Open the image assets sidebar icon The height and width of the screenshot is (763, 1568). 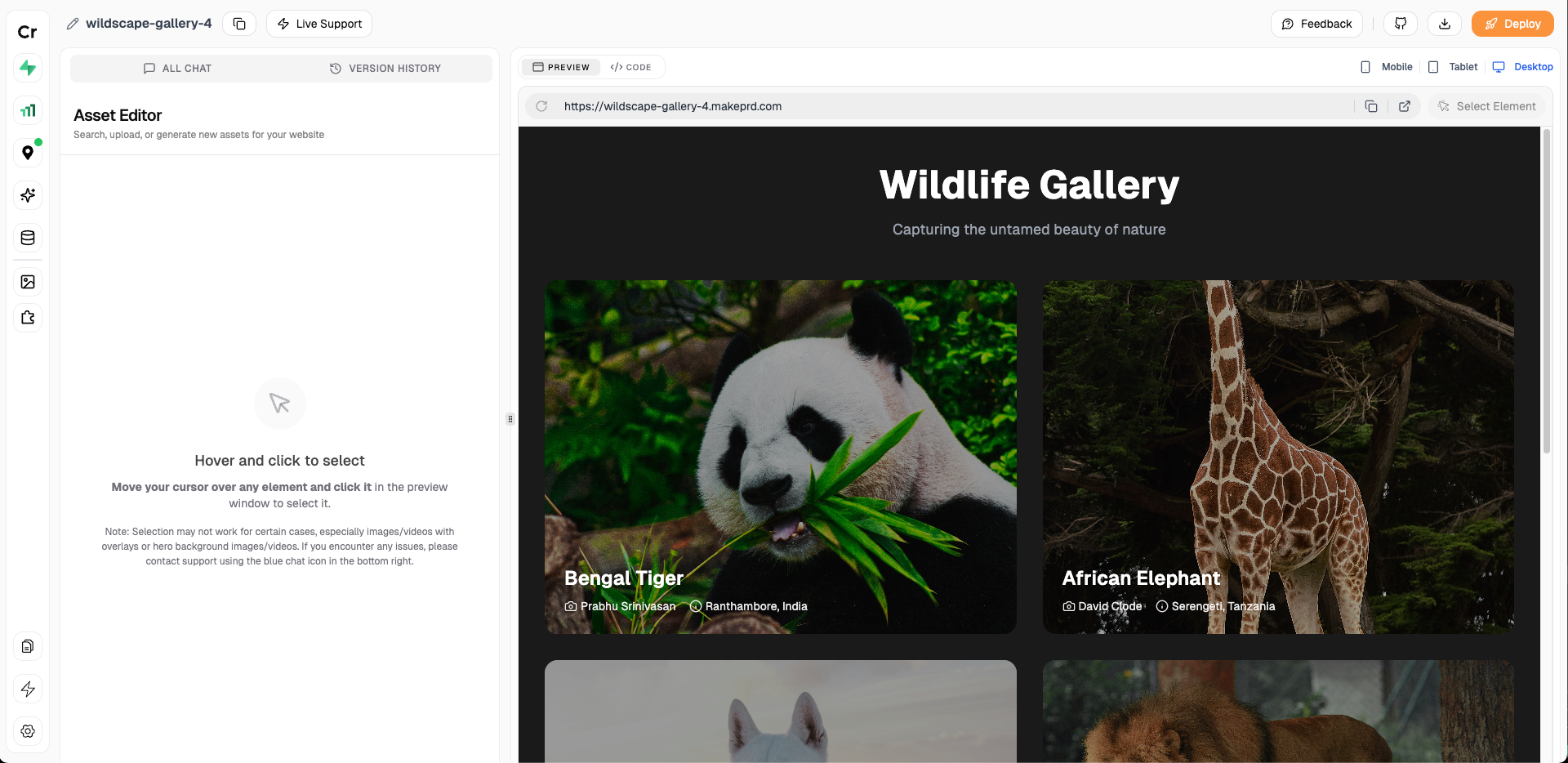tap(28, 282)
